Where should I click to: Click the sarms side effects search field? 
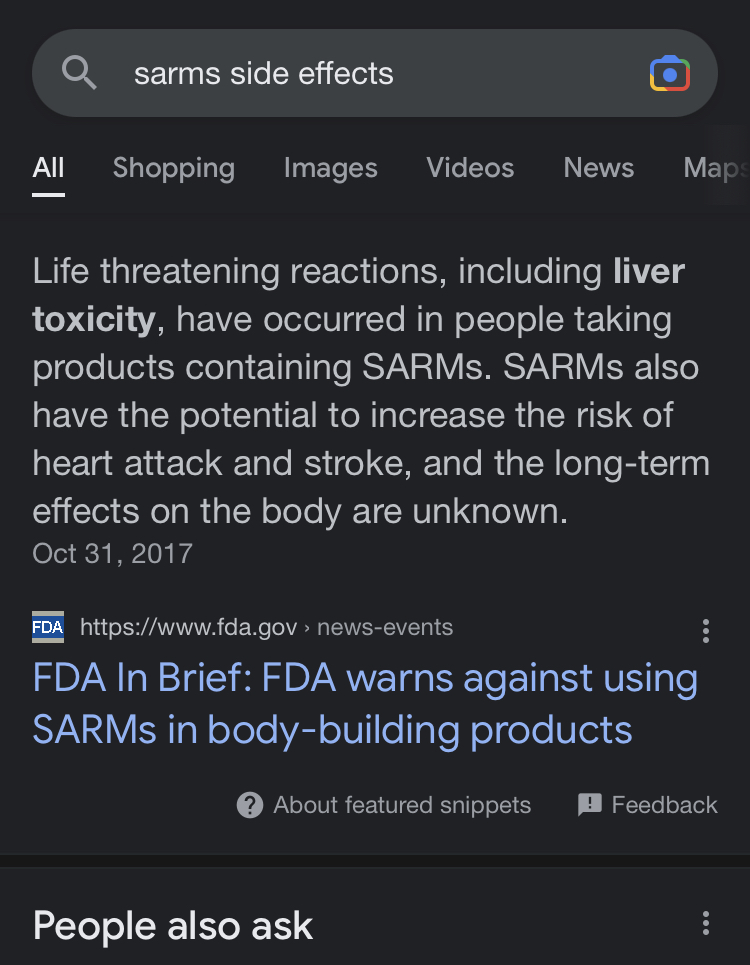[x=375, y=73]
